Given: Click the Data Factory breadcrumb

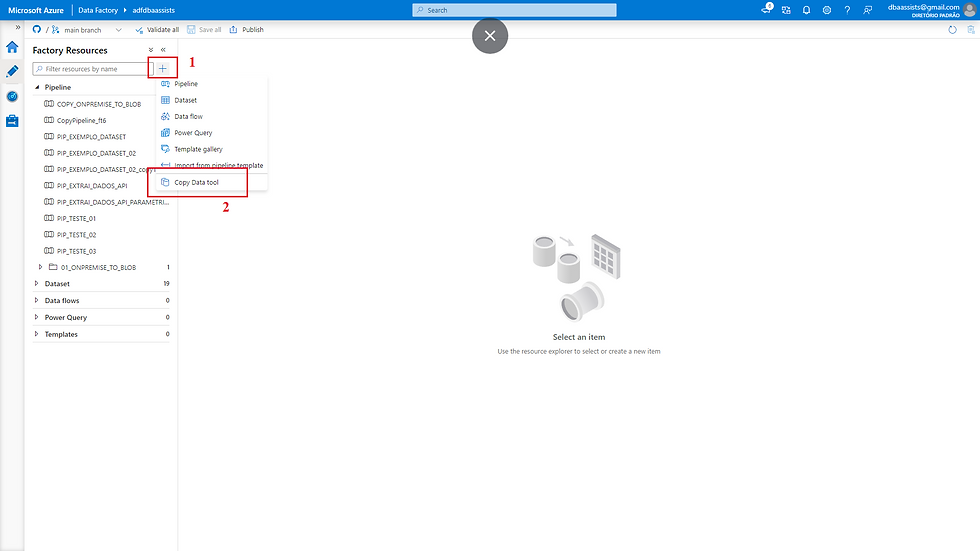Looking at the screenshot, I should tap(98, 10).
